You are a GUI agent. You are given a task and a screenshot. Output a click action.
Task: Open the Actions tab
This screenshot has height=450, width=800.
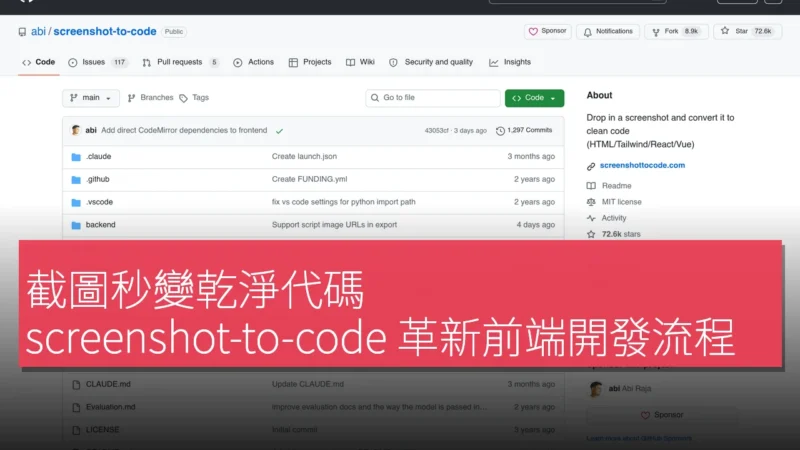coord(254,62)
